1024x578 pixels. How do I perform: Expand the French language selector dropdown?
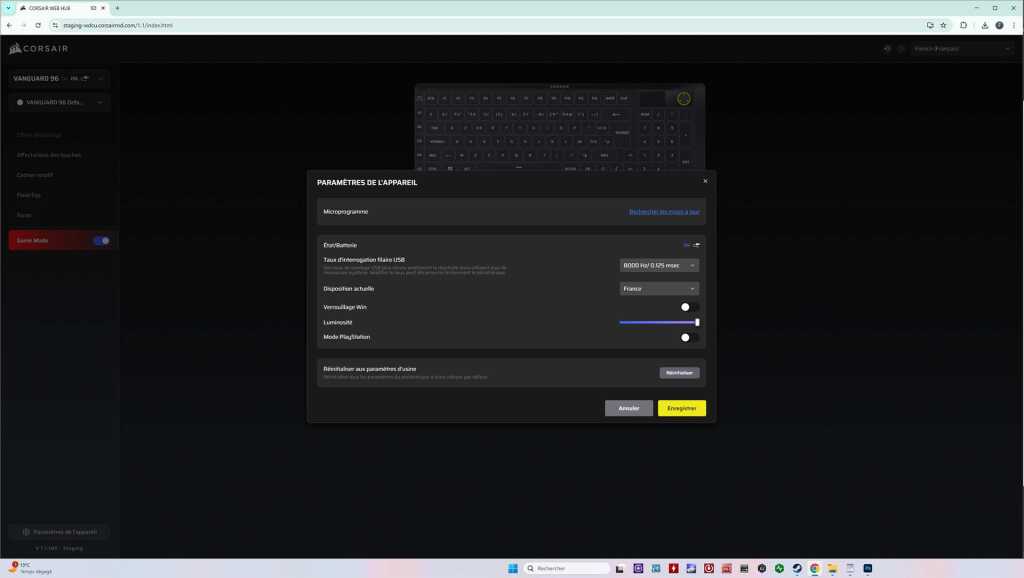pos(960,48)
